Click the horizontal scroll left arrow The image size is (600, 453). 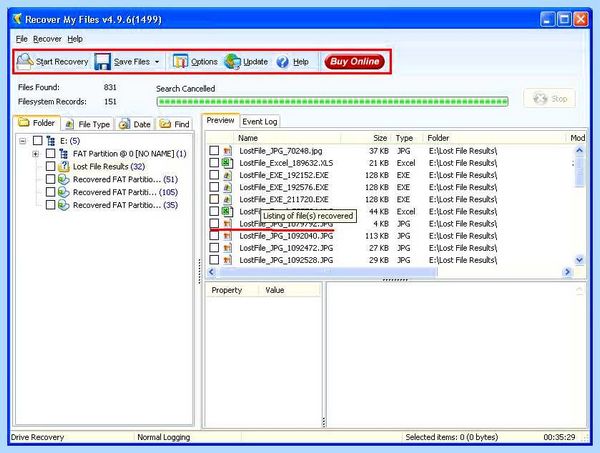click(211, 272)
